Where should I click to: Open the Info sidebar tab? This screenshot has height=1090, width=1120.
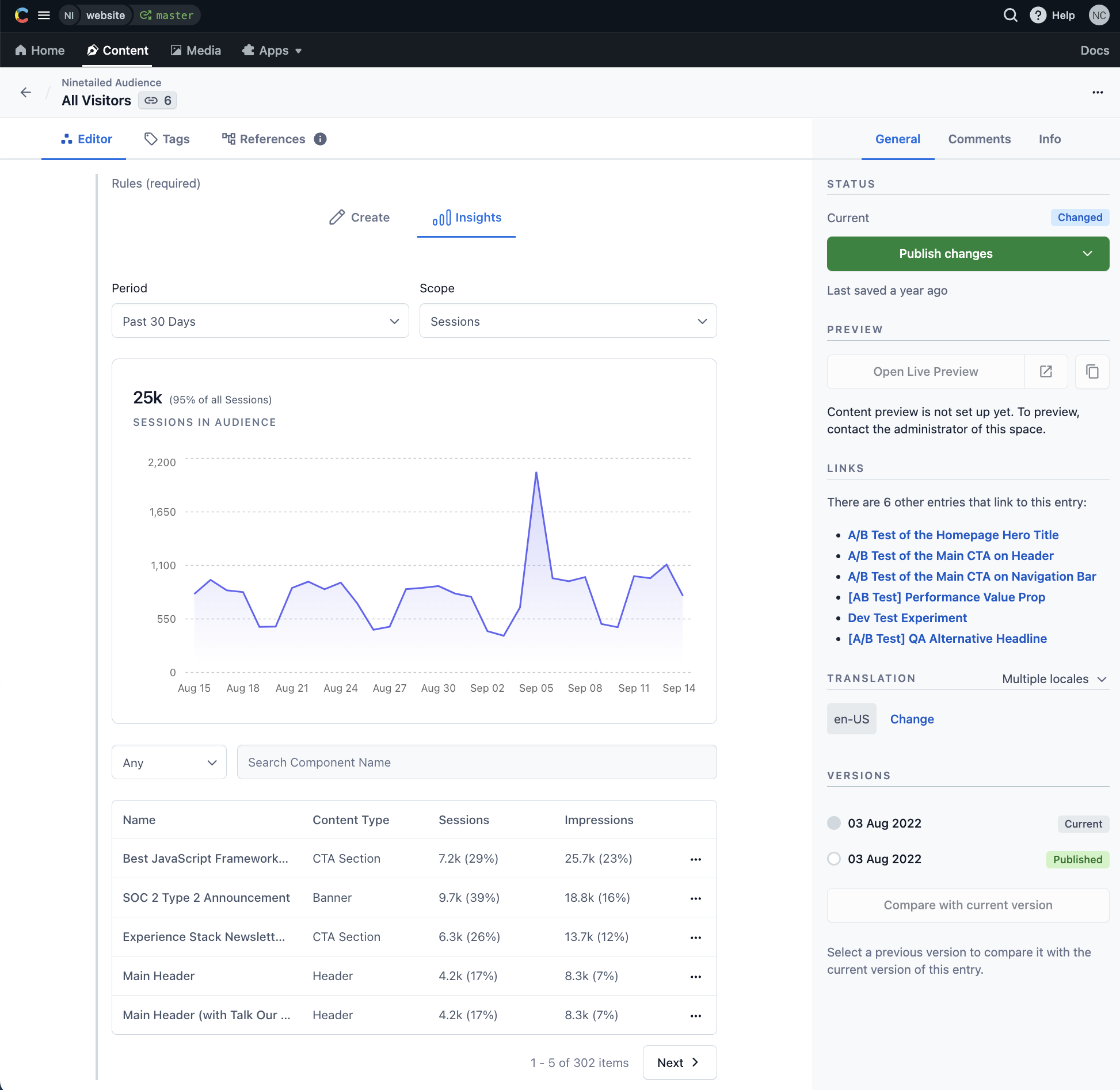click(x=1050, y=139)
